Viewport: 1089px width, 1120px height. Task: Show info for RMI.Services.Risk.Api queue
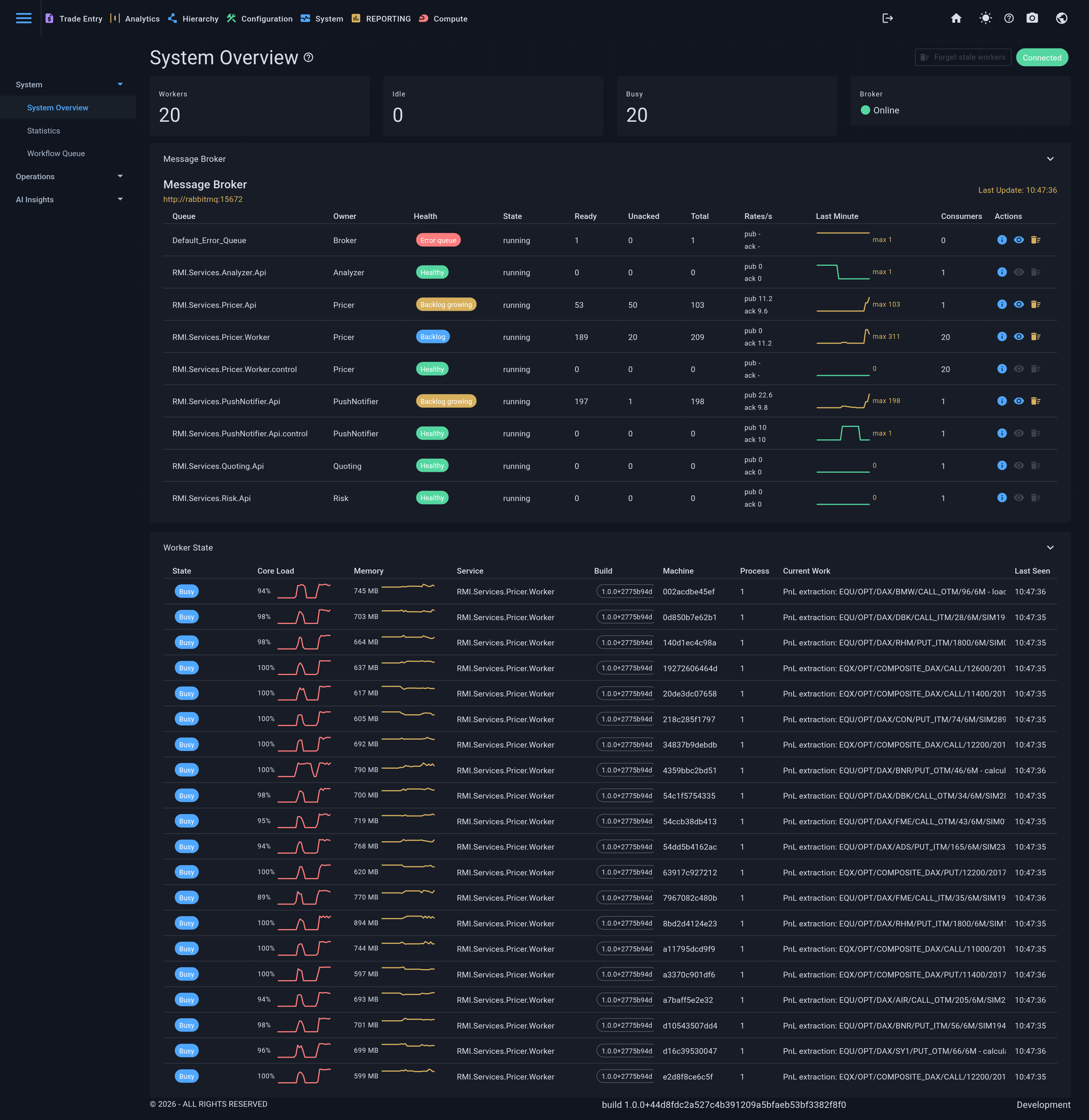pos(1002,498)
